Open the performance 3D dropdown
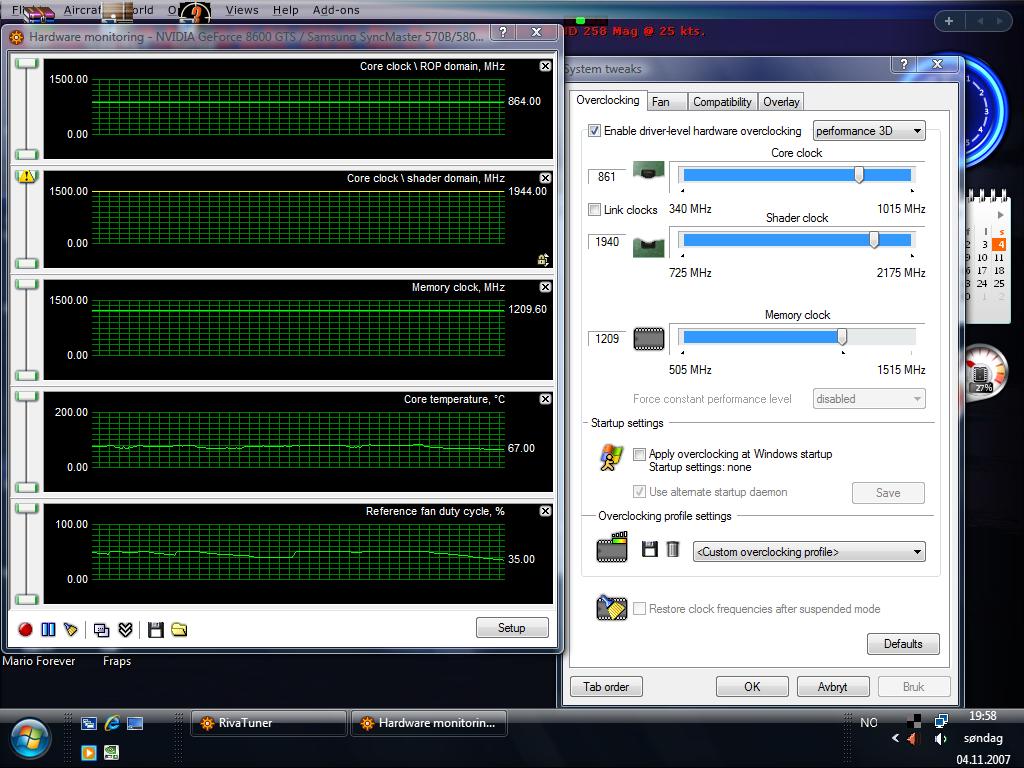Viewport: 1024px width, 768px height. (869, 131)
